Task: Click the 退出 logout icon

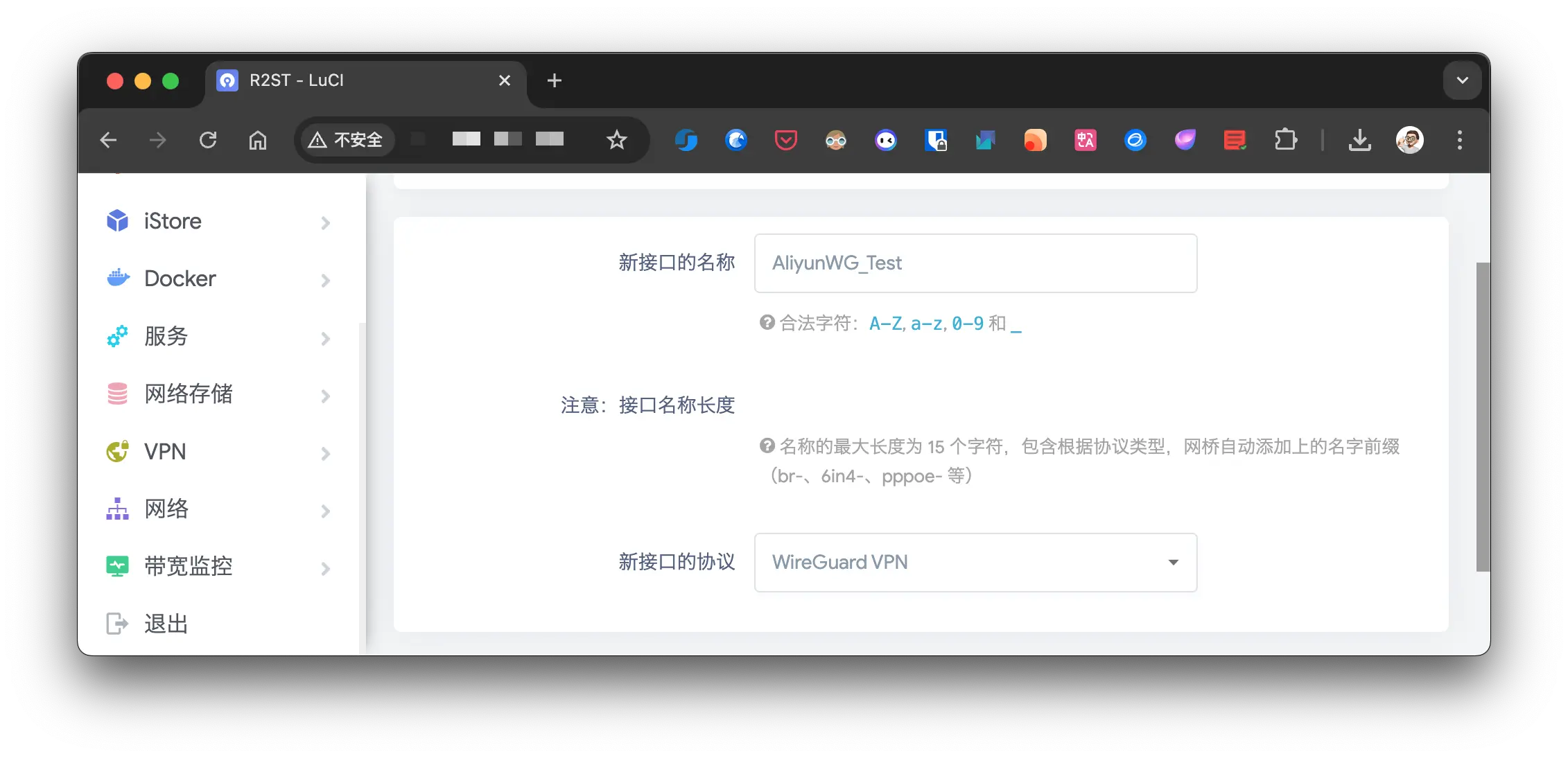Action: click(117, 624)
